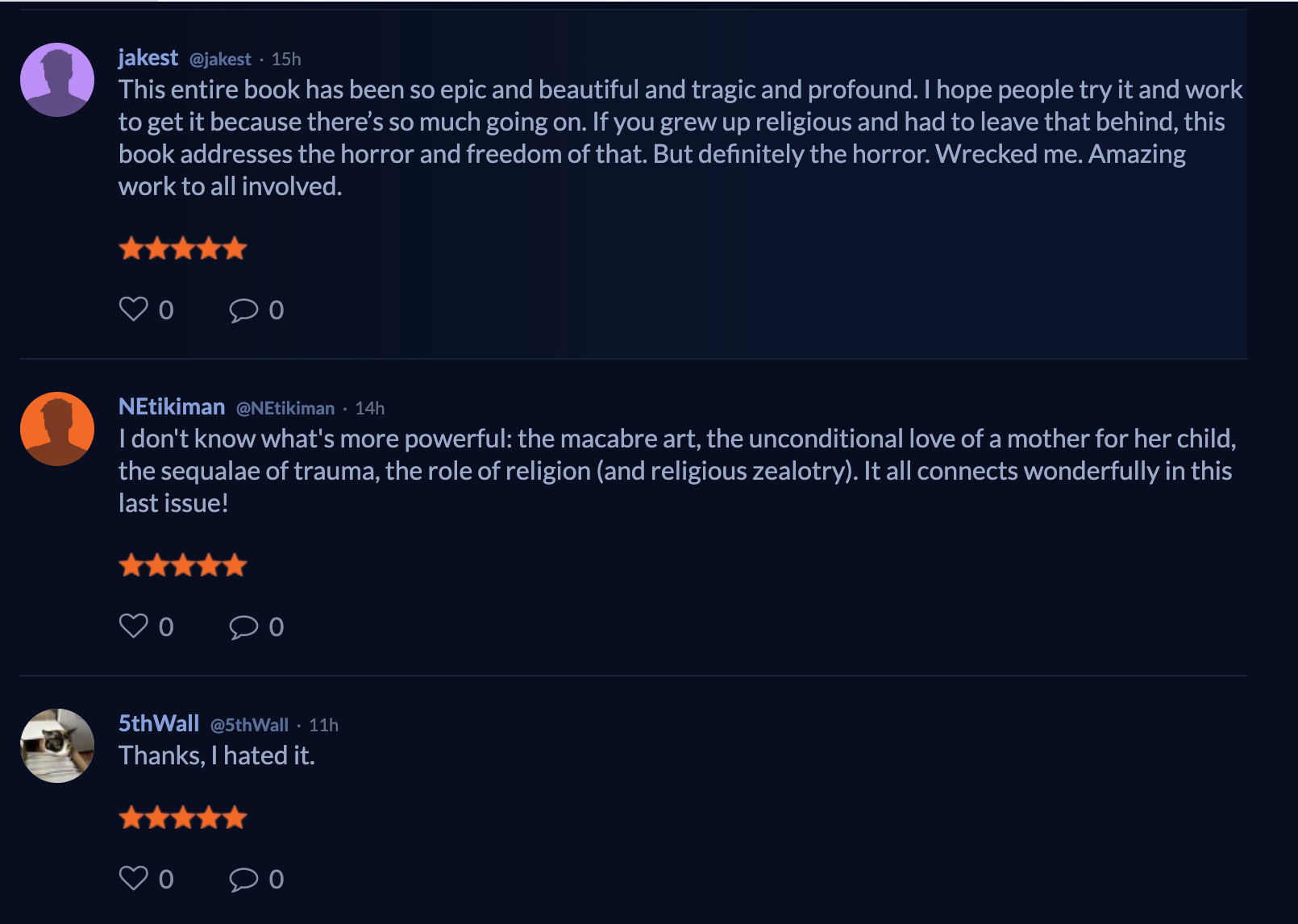Click the 14h timestamp on NEtikiman's review
This screenshot has height=924, width=1298.
(x=370, y=409)
